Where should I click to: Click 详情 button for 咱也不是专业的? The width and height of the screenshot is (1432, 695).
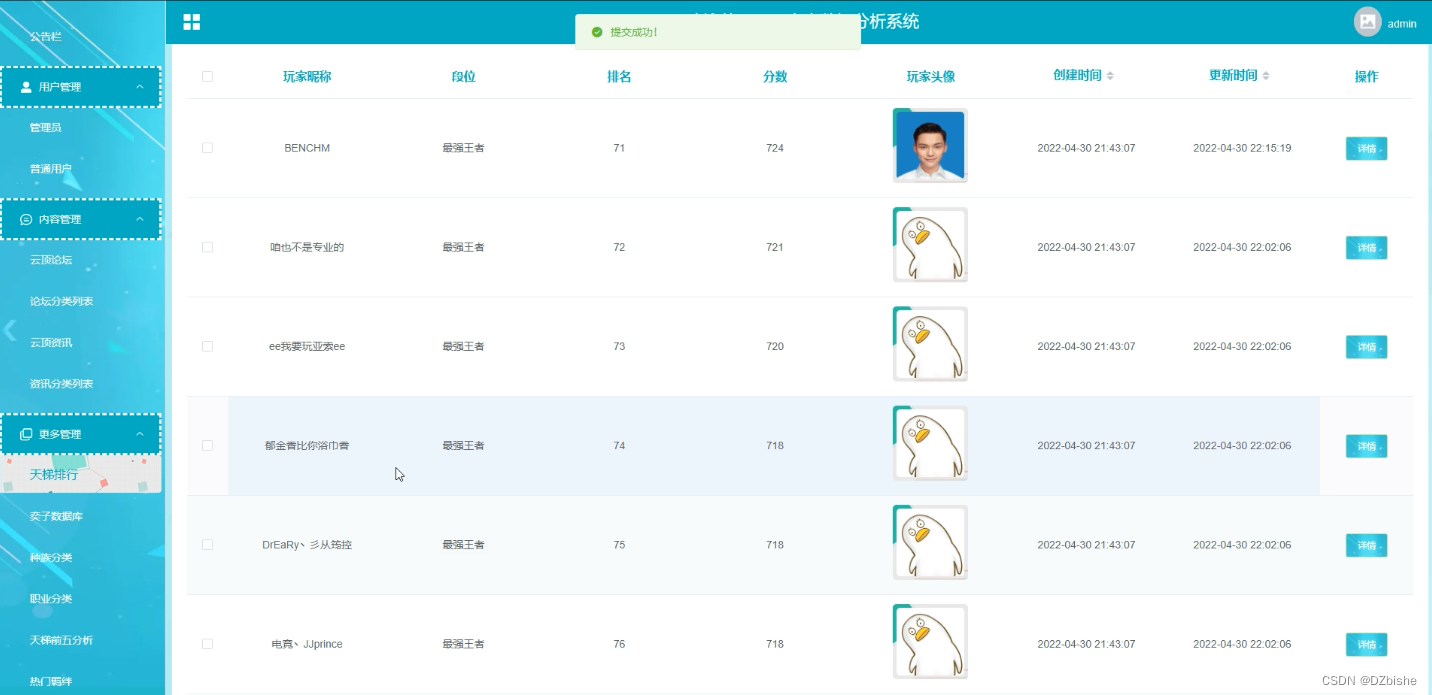(1366, 247)
